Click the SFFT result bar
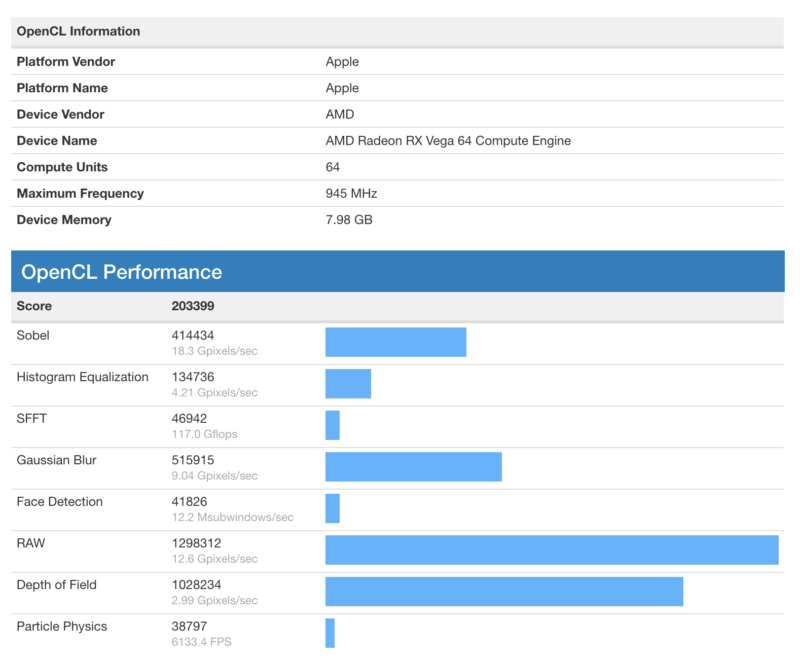800x661 pixels. pyautogui.click(x=333, y=425)
